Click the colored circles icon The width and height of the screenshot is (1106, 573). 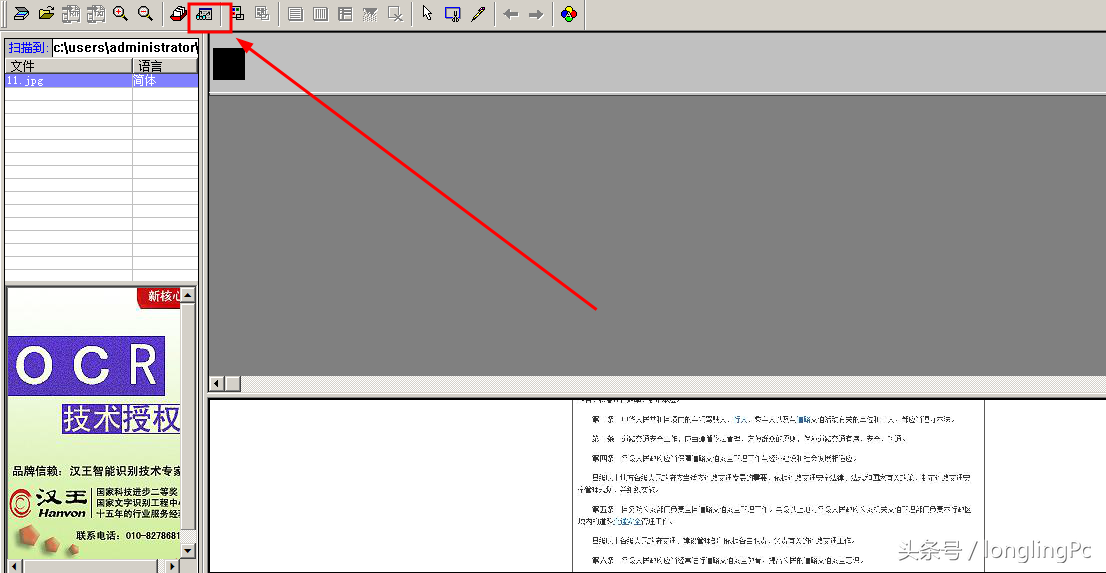(570, 13)
